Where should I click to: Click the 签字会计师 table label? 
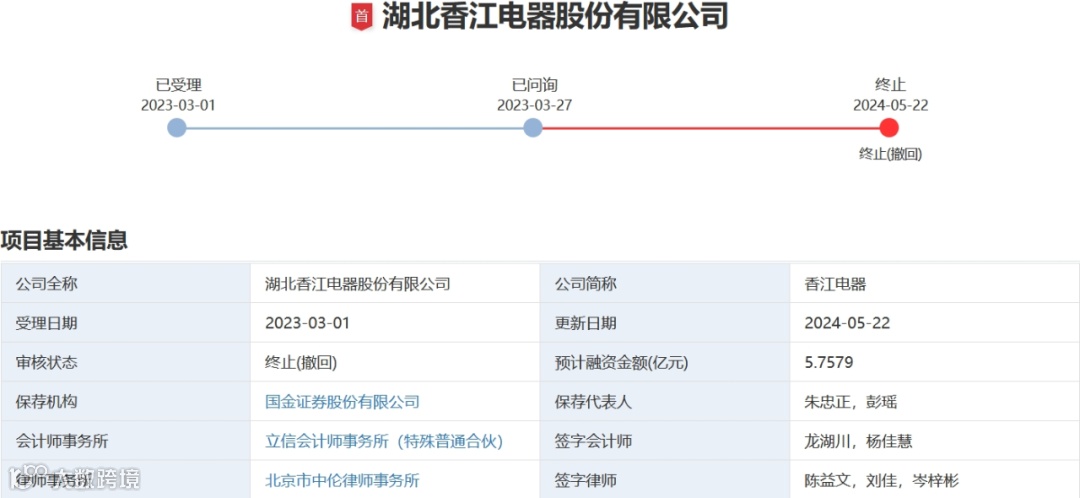coord(593,442)
